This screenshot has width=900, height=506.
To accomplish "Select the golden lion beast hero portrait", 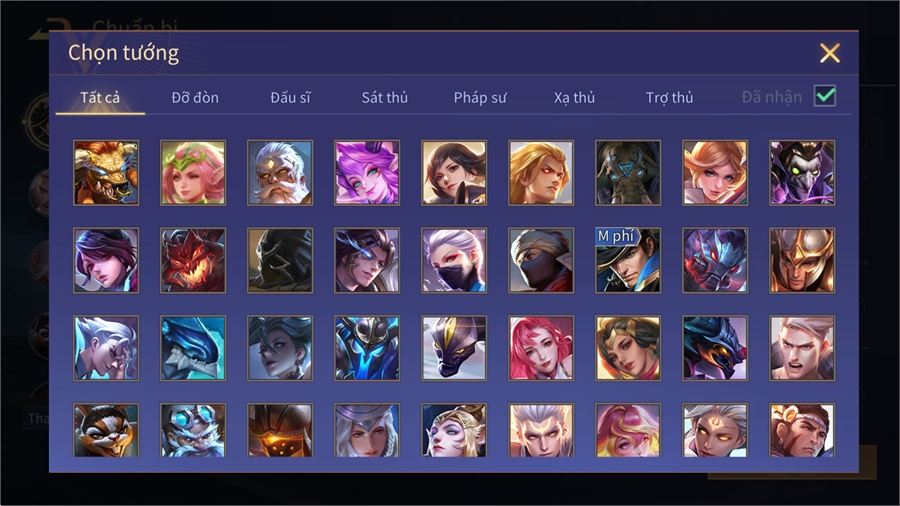I will coord(106,173).
